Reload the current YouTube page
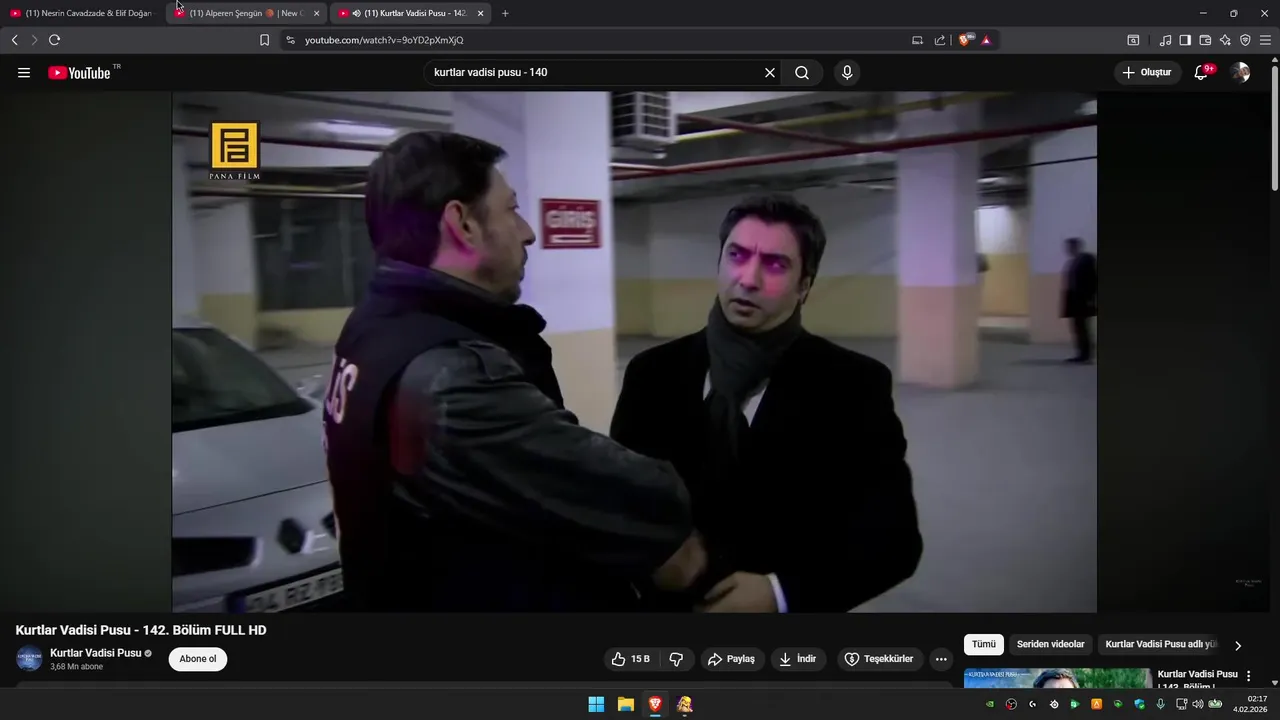This screenshot has width=1280, height=720. click(x=54, y=40)
